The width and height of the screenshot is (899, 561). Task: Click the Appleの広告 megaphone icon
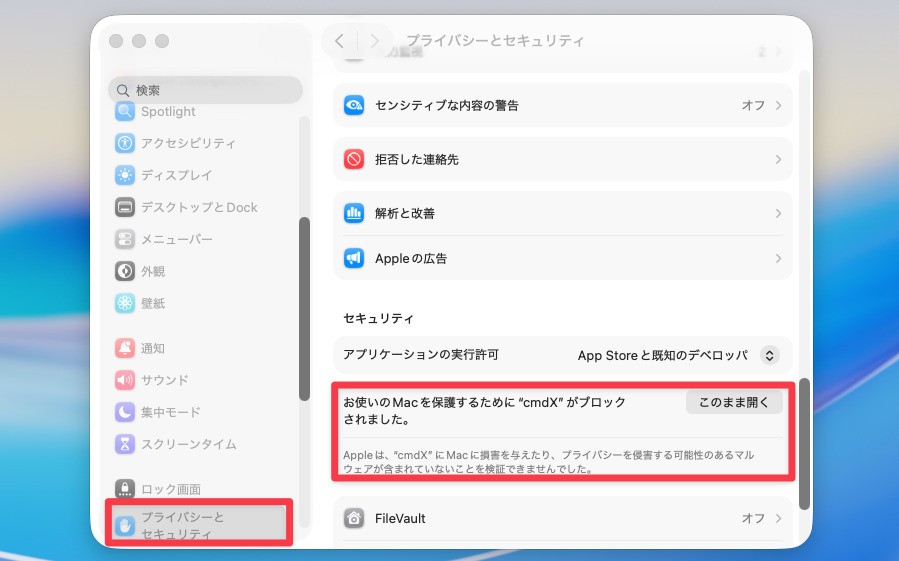[x=354, y=258]
